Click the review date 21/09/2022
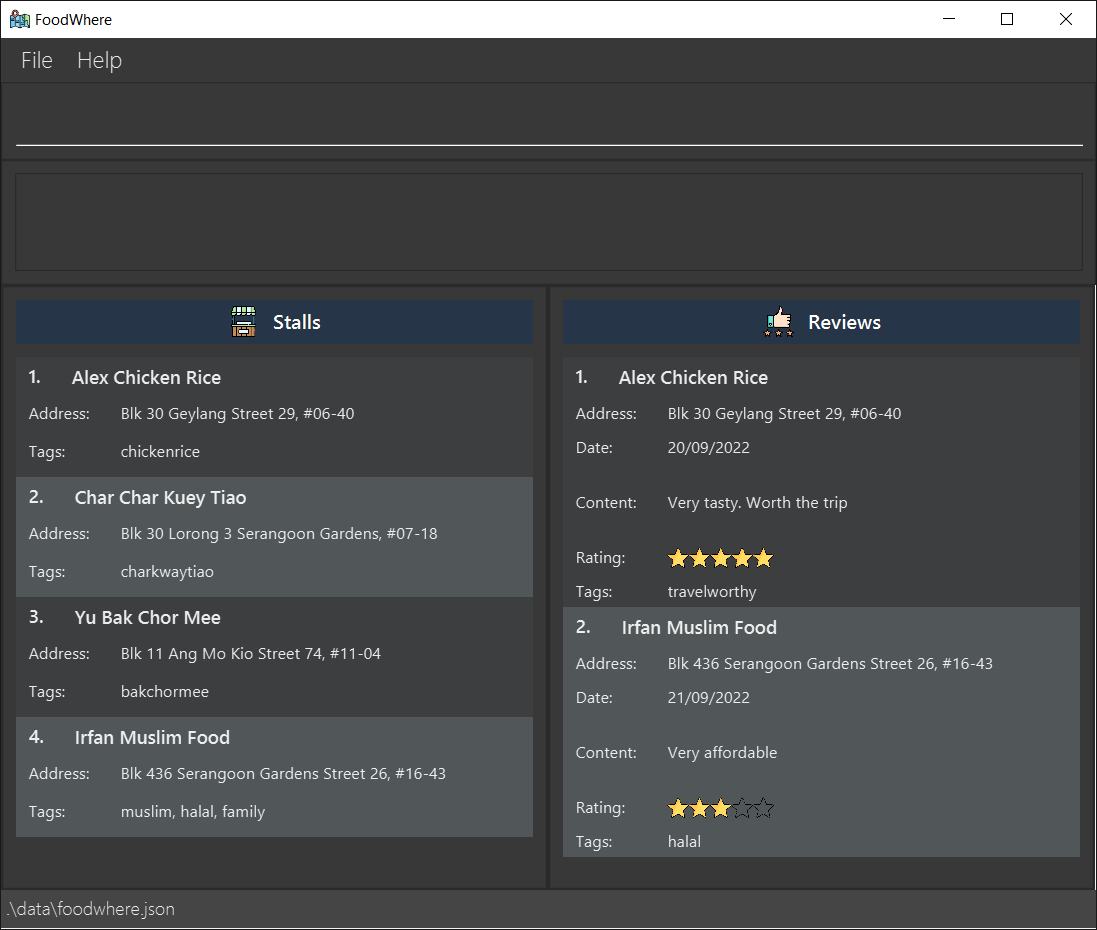The height and width of the screenshot is (930, 1097). [709, 698]
